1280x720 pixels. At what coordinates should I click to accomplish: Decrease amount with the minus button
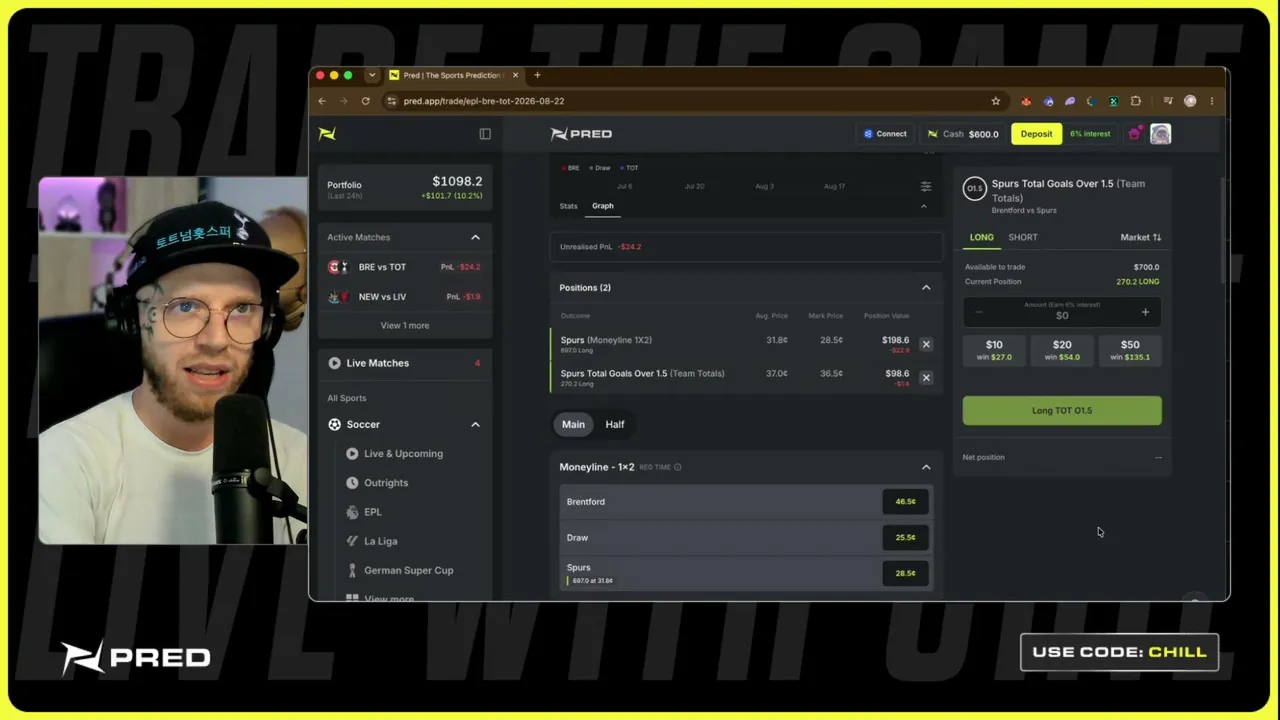tap(979, 313)
